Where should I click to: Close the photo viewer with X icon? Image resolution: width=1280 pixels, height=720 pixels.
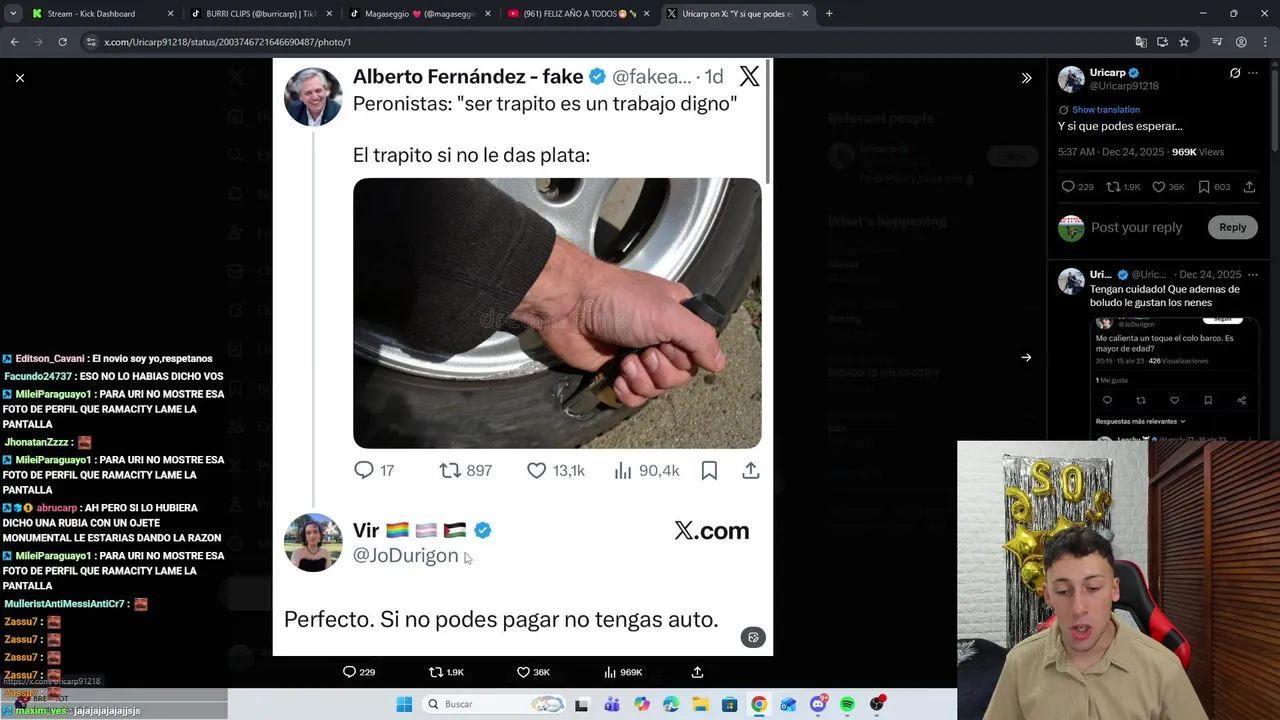tap(19, 78)
